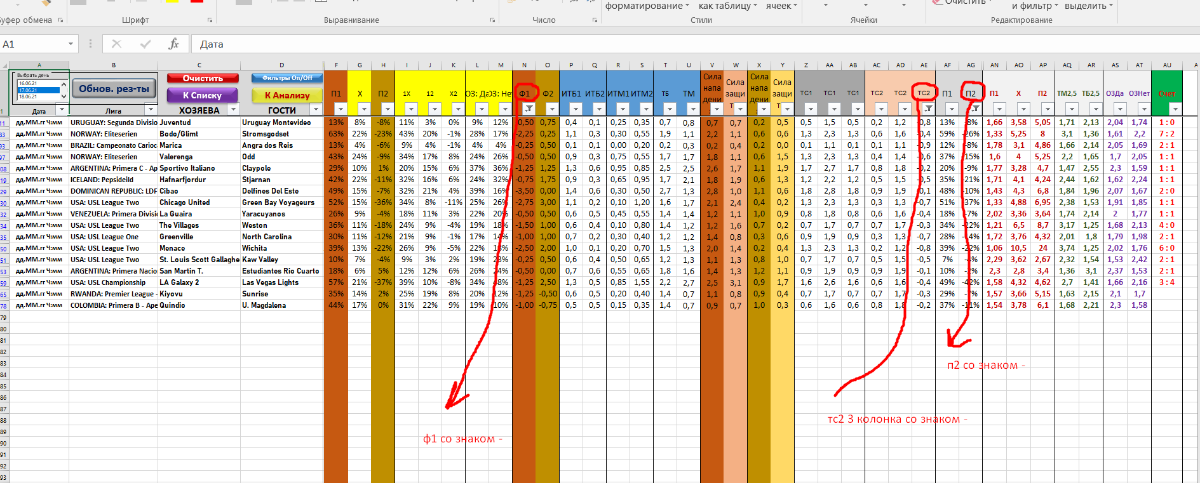The image size is (1200, 483).
Task: Expand the Дата column filter dropdown
Action: [x=60, y=109]
